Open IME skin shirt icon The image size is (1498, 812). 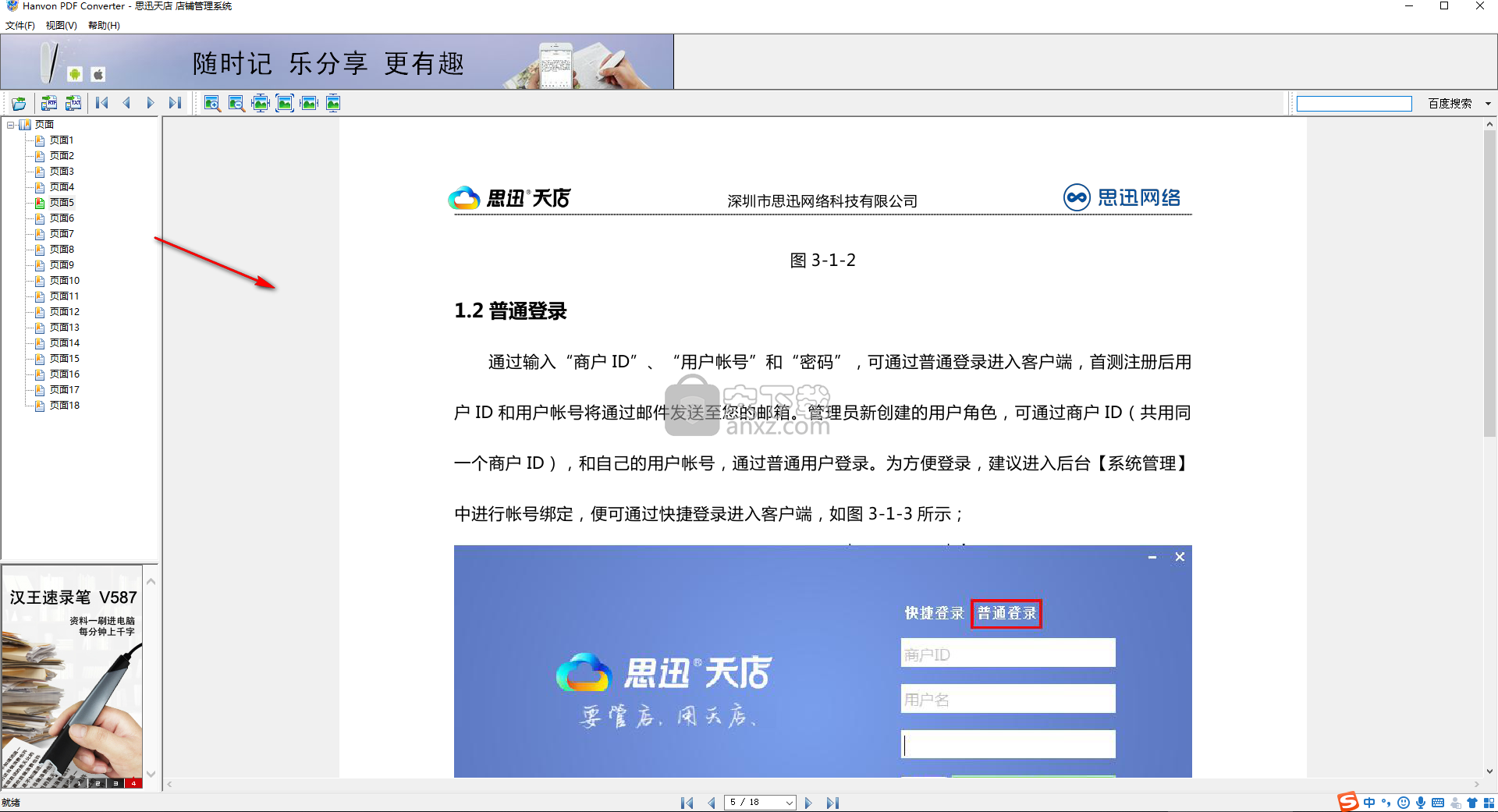point(1472,803)
